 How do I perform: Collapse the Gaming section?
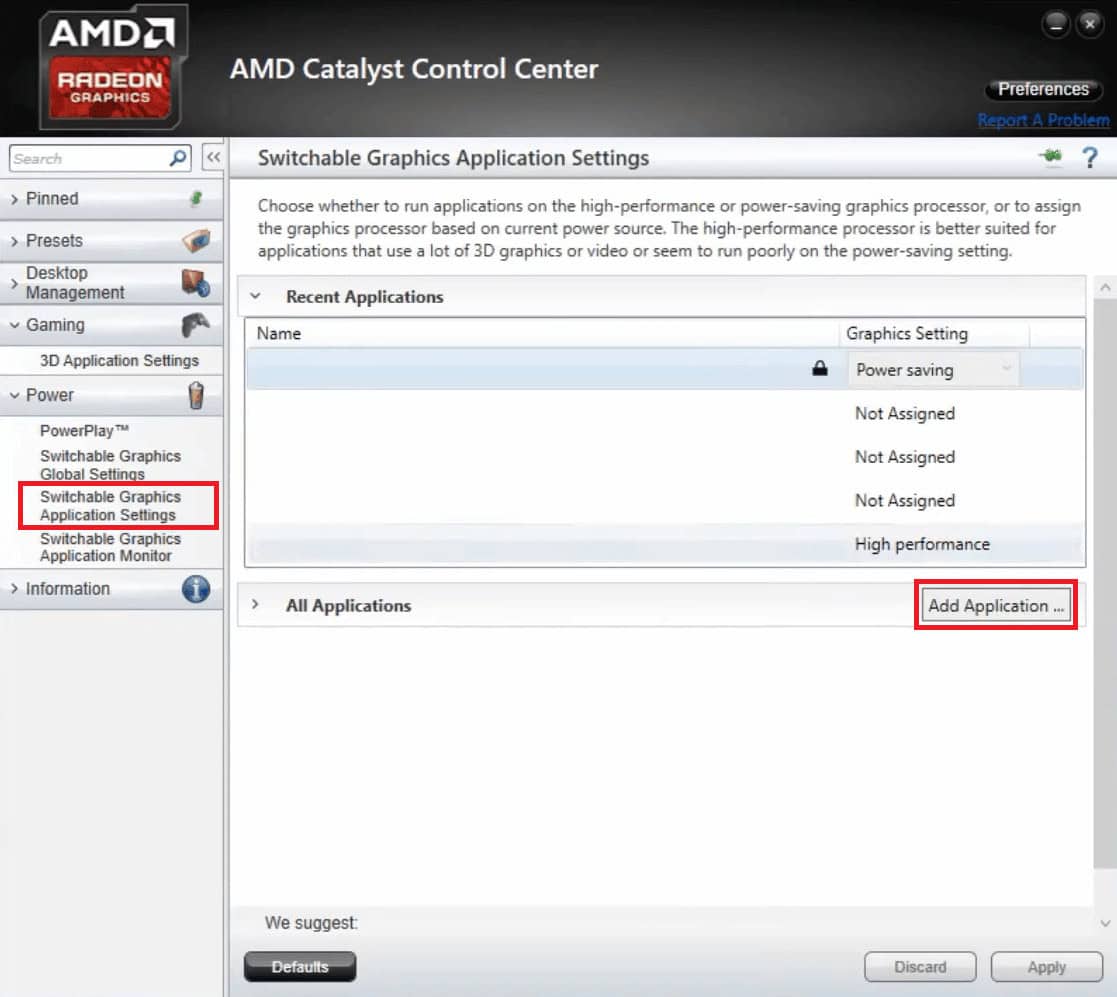tap(14, 325)
